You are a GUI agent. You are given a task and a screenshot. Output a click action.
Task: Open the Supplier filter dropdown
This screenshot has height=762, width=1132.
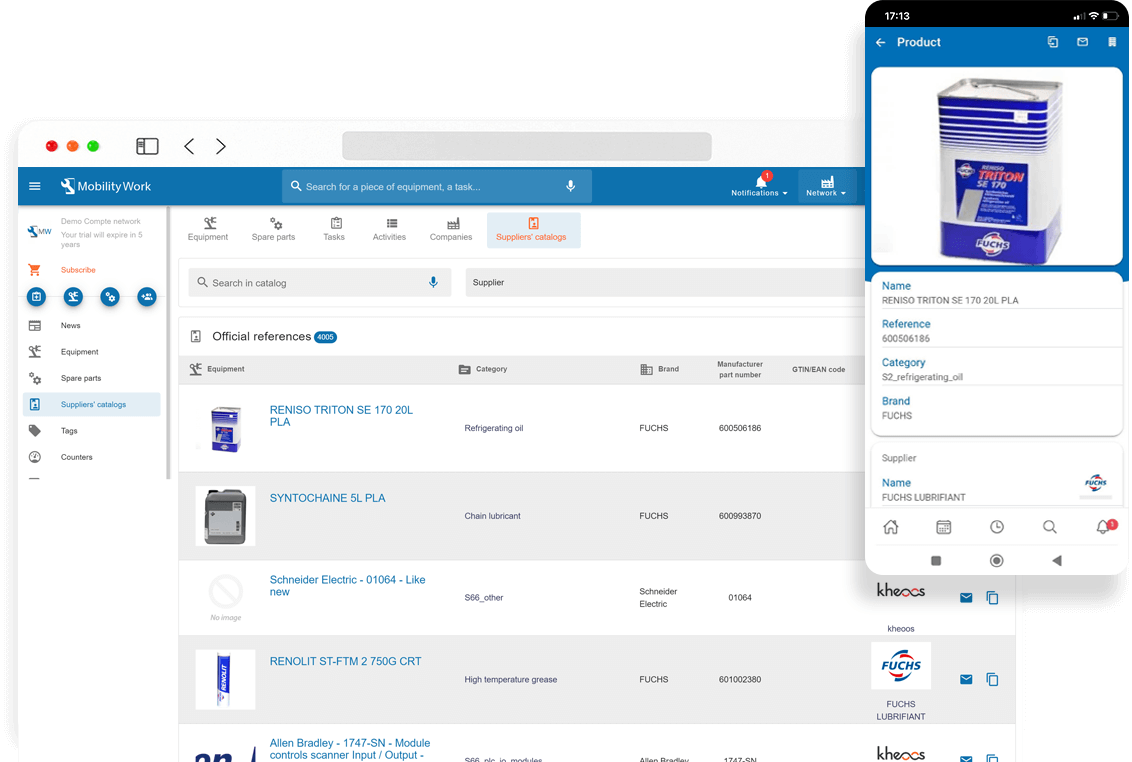pos(664,282)
